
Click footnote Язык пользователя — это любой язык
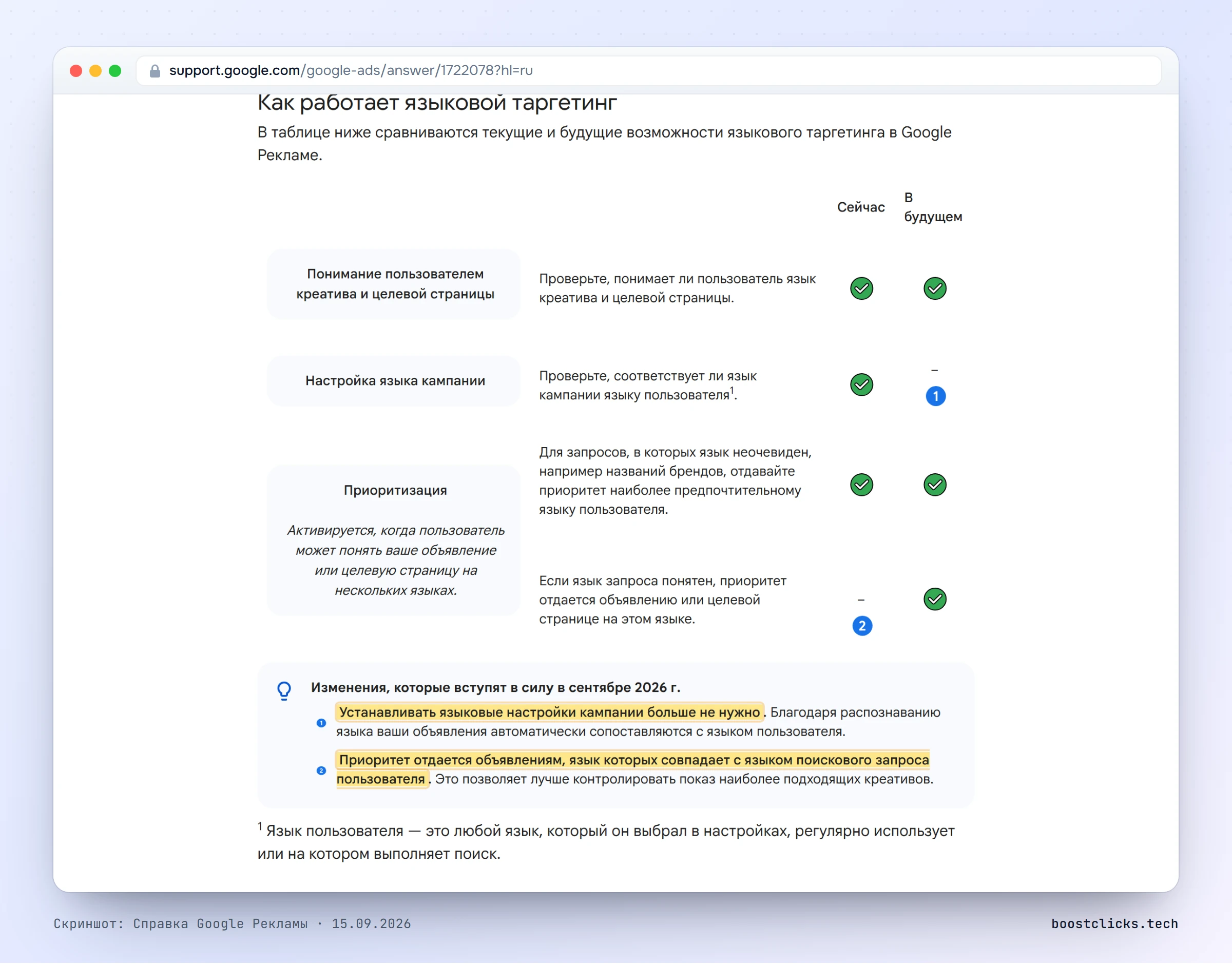[x=606, y=843]
